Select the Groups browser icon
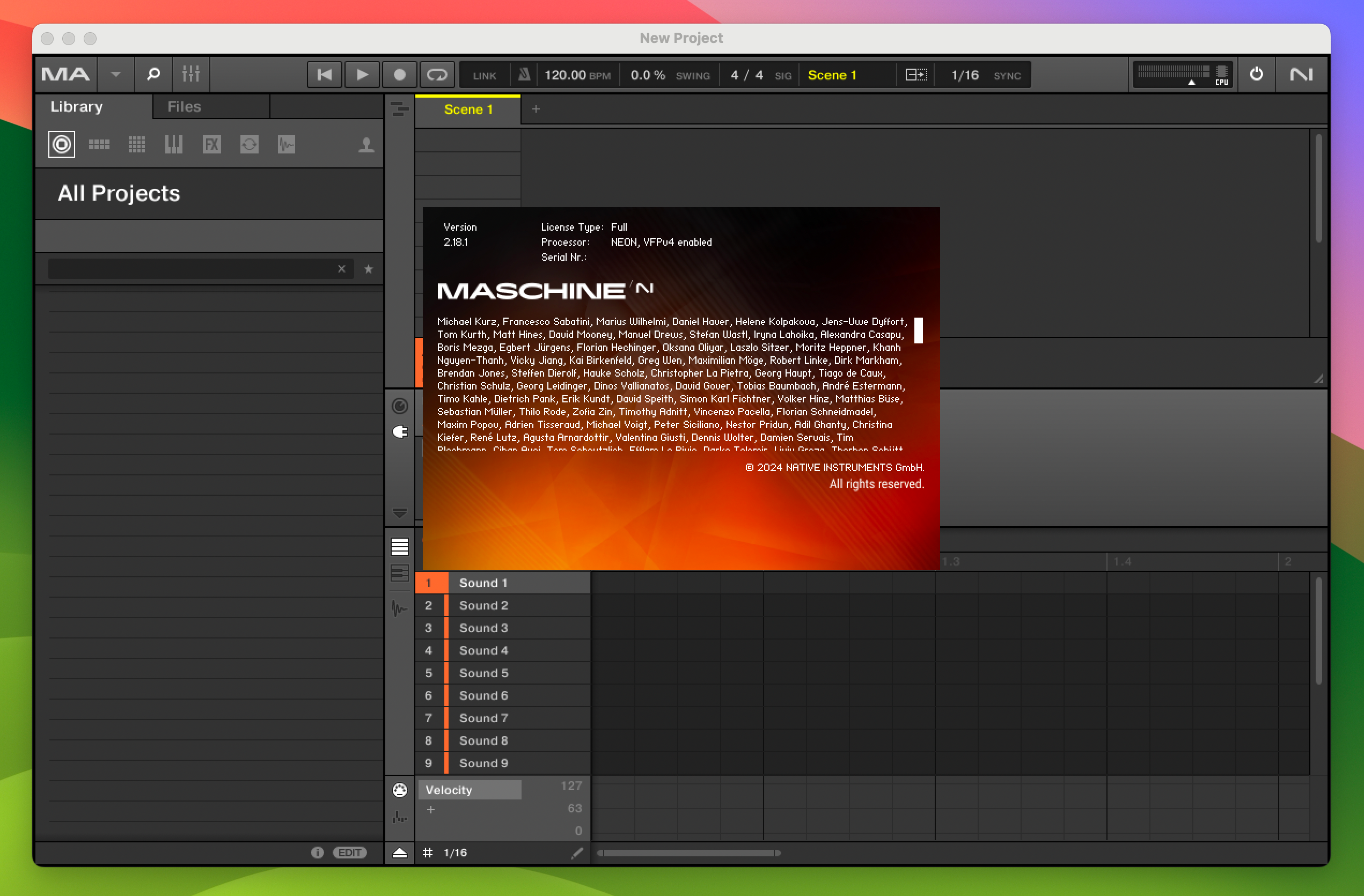 tap(99, 144)
